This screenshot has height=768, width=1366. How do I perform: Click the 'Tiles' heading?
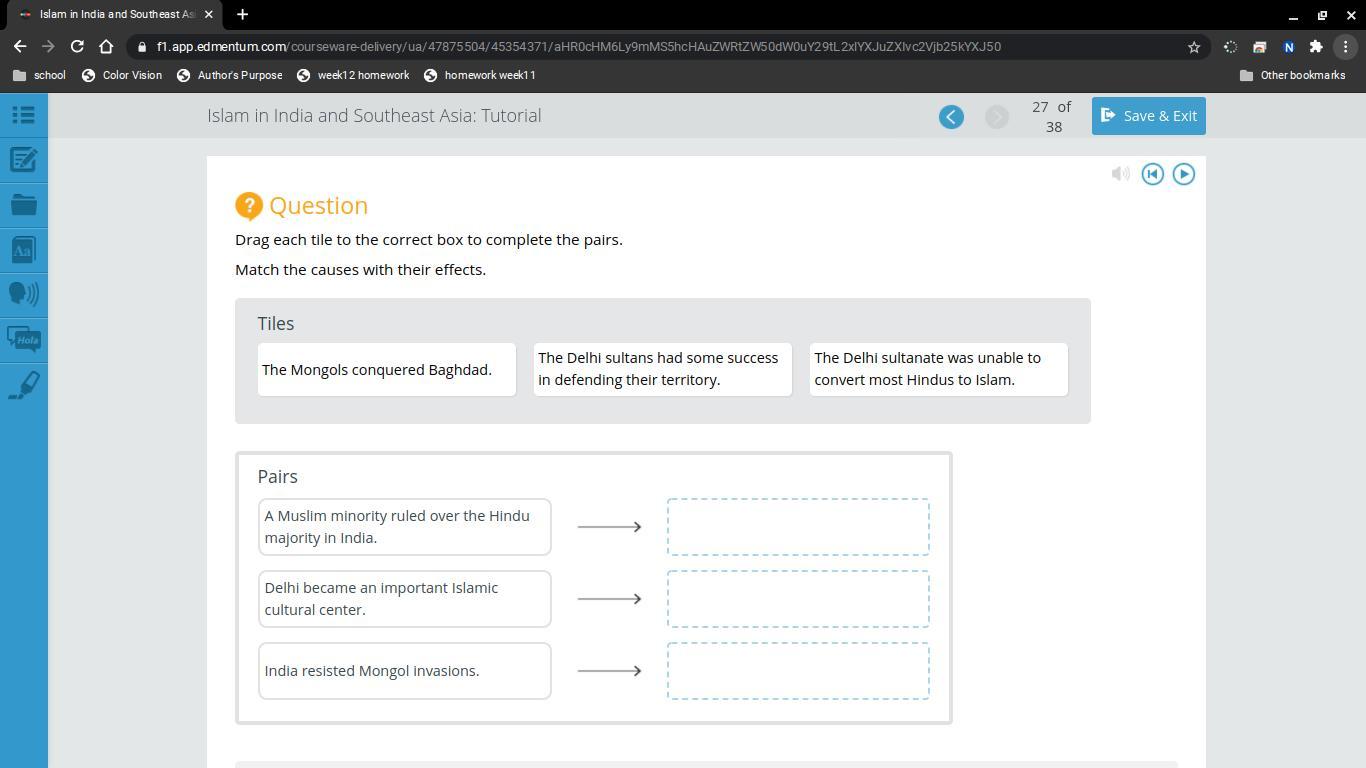(276, 324)
